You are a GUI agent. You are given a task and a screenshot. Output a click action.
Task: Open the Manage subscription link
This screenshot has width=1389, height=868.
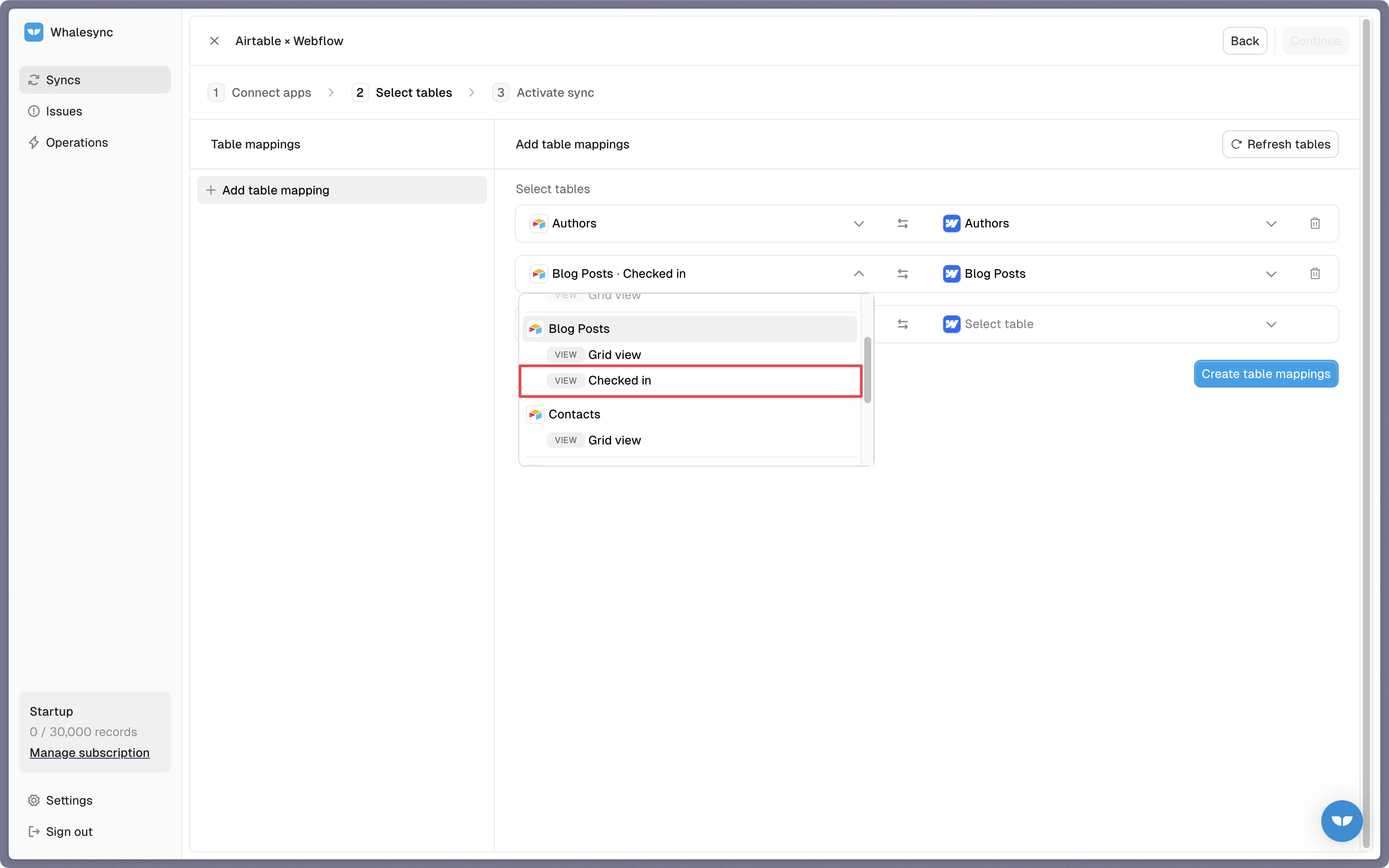[89, 753]
